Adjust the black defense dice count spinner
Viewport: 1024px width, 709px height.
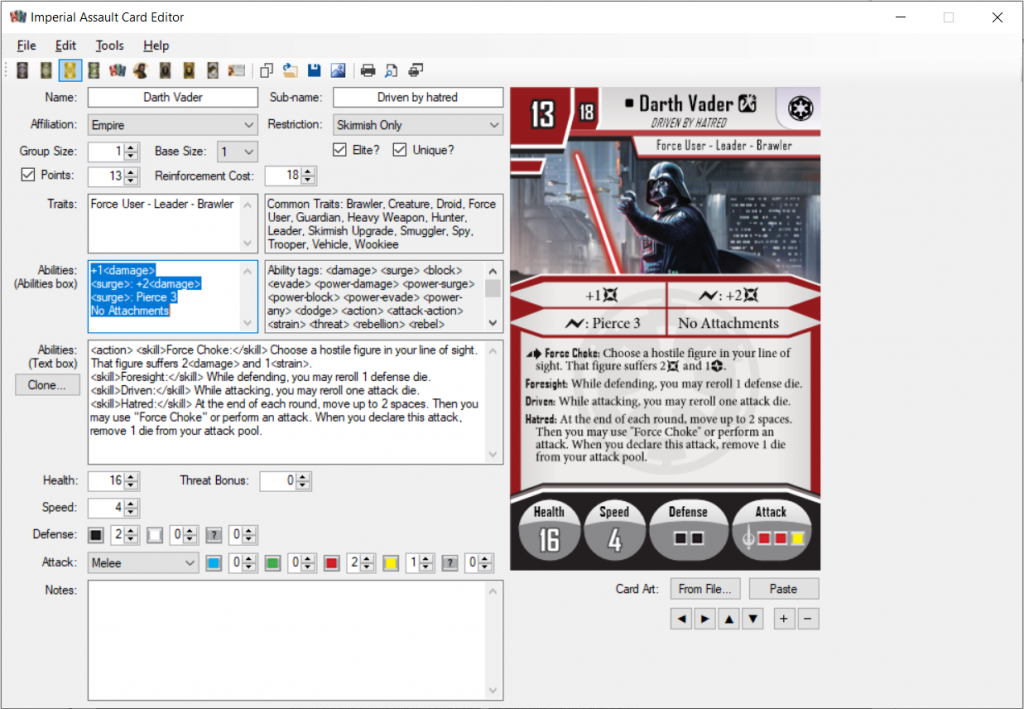pyautogui.click(x=131, y=535)
